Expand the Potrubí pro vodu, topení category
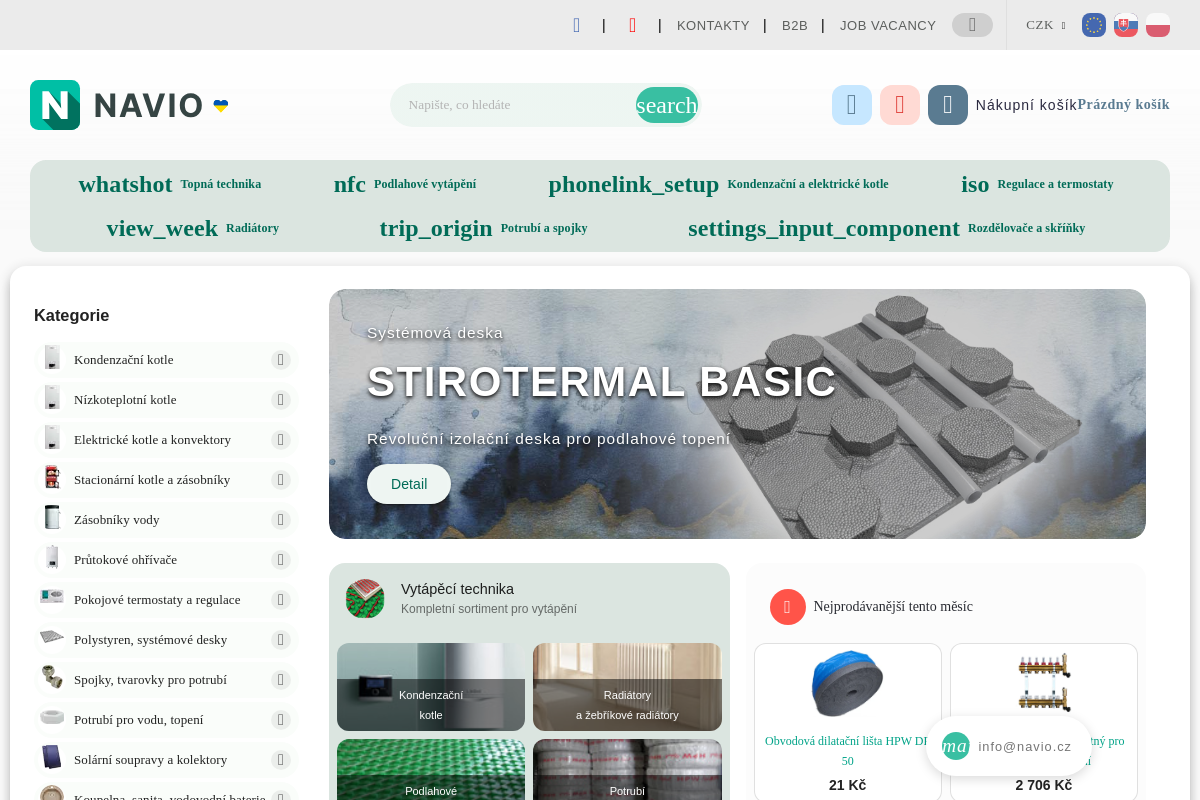The width and height of the screenshot is (1200, 800). click(281, 720)
